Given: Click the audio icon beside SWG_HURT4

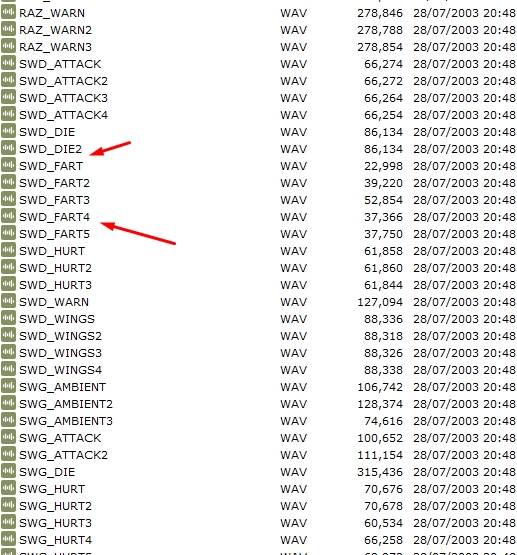Looking at the screenshot, I should point(8,538).
